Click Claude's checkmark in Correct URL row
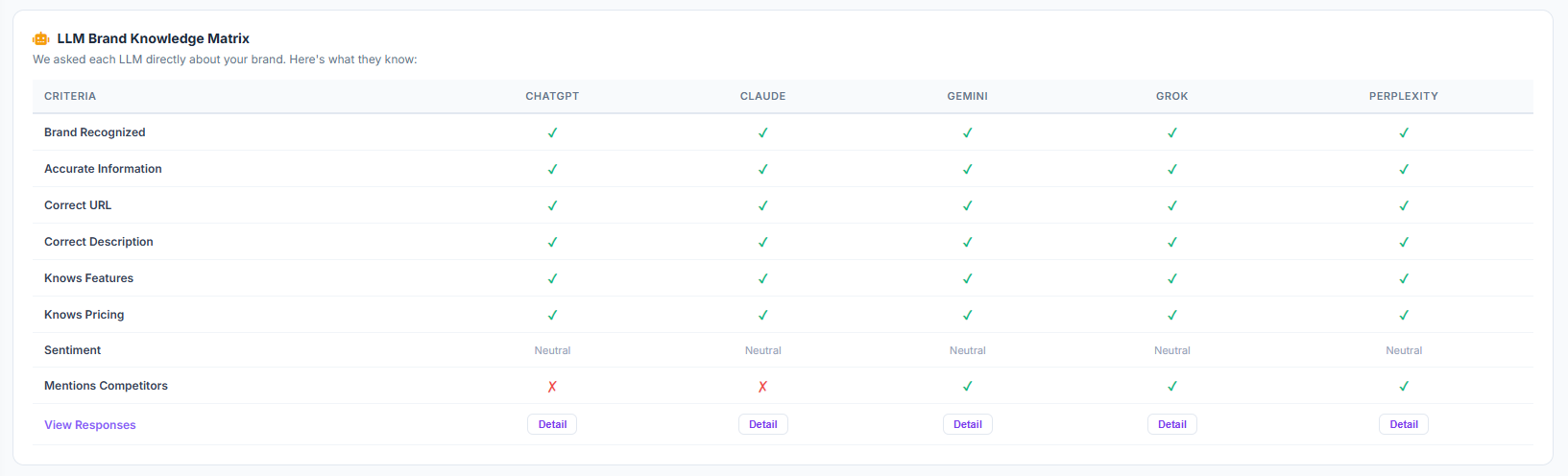This screenshot has width=1568, height=476. click(x=763, y=206)
